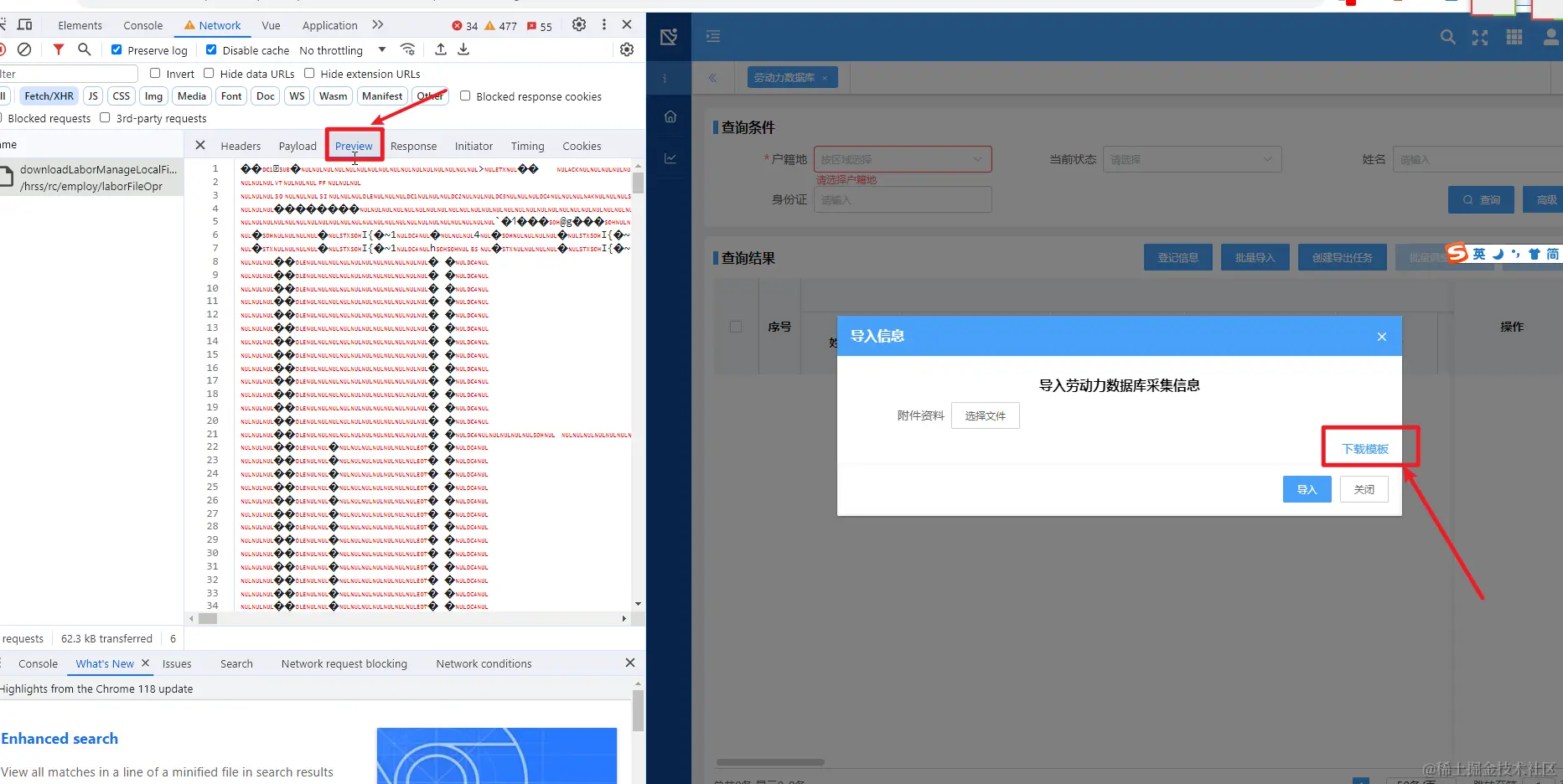Close the What's New drawer tab
The image size is (1563, 784).
tap(146, 663)
